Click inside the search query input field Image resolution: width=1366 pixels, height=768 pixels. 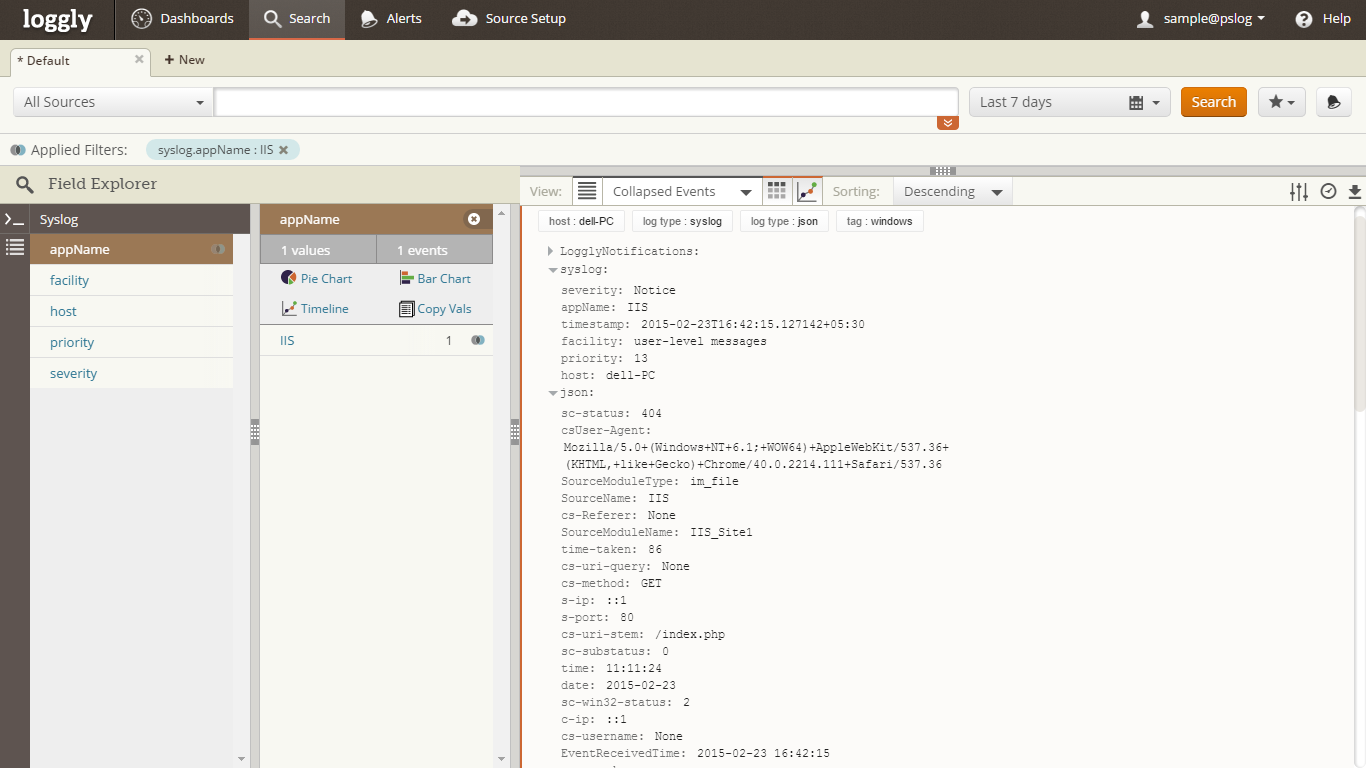586,102
